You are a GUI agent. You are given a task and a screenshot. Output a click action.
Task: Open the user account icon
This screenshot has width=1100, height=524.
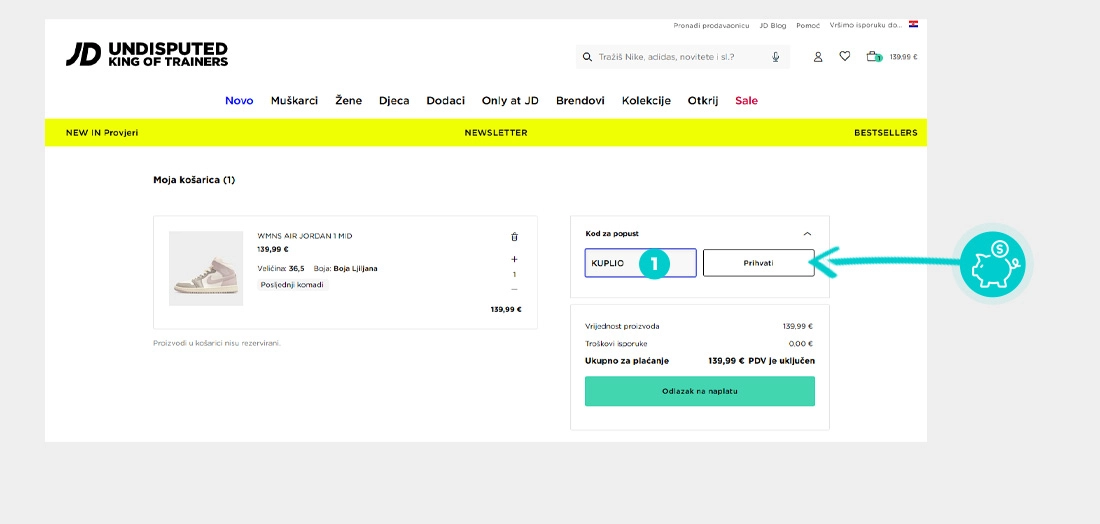point(817,57)
